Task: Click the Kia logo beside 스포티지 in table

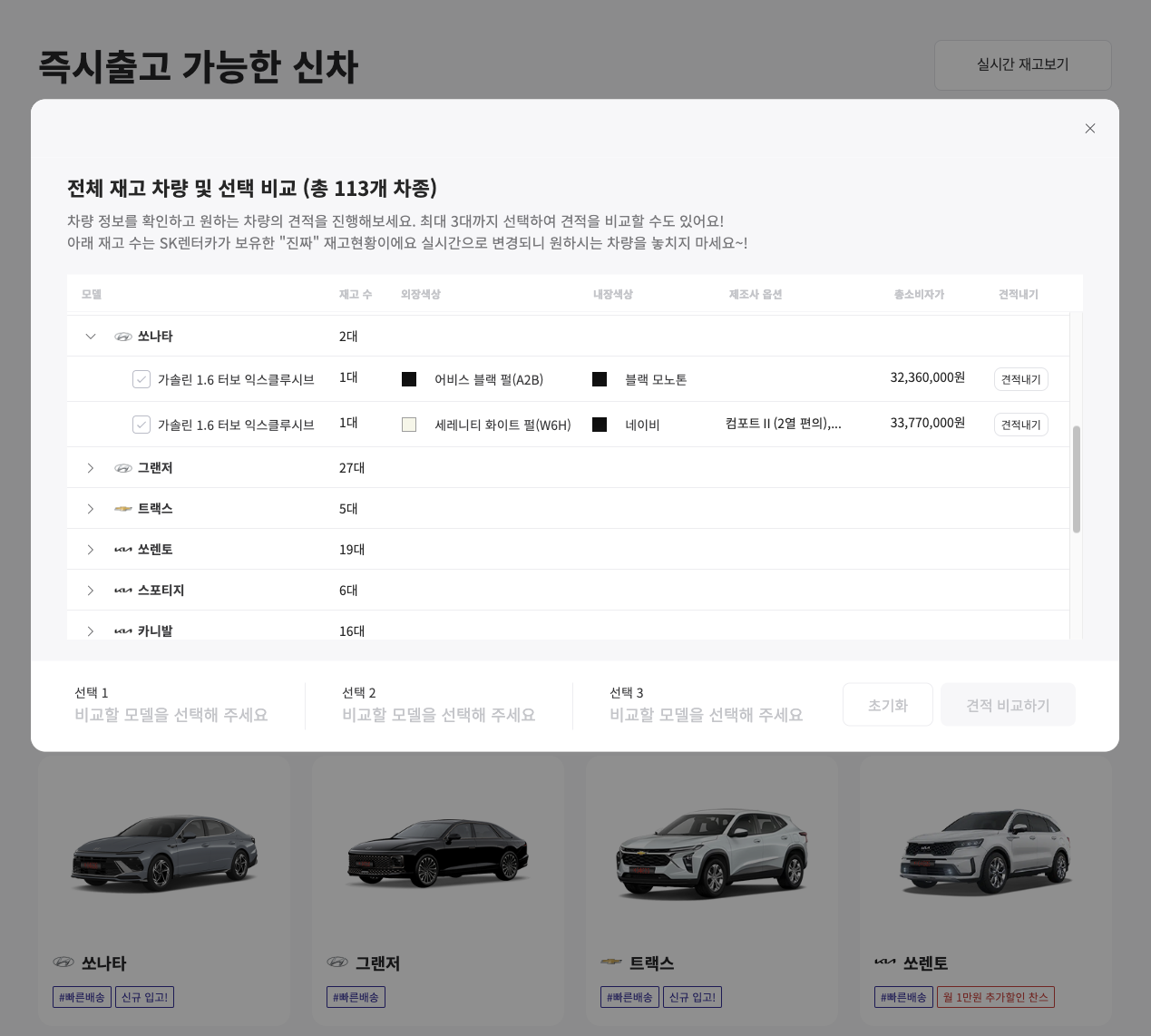Action: 123,591
